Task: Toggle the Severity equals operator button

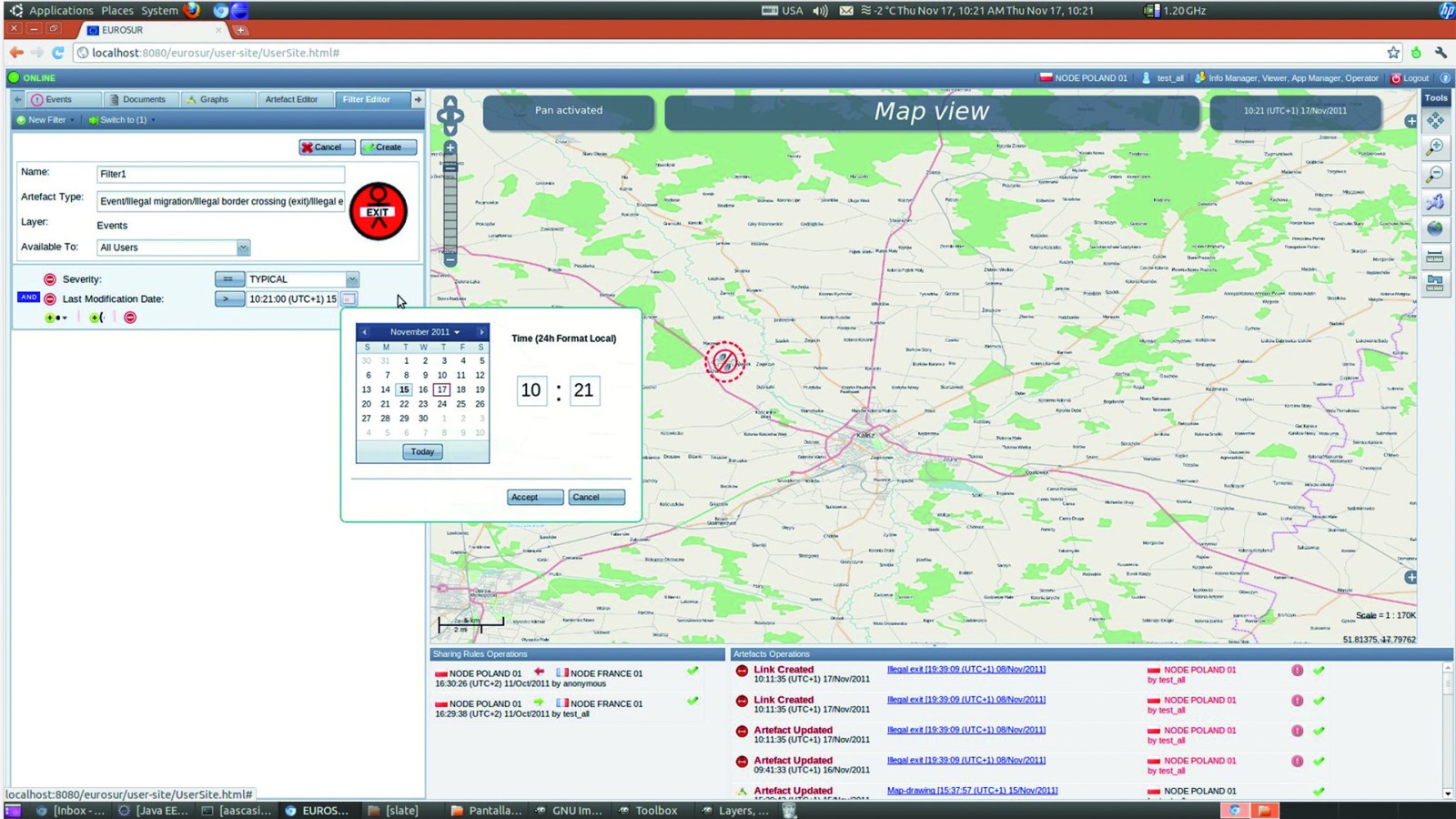Action: coord(229,279)
